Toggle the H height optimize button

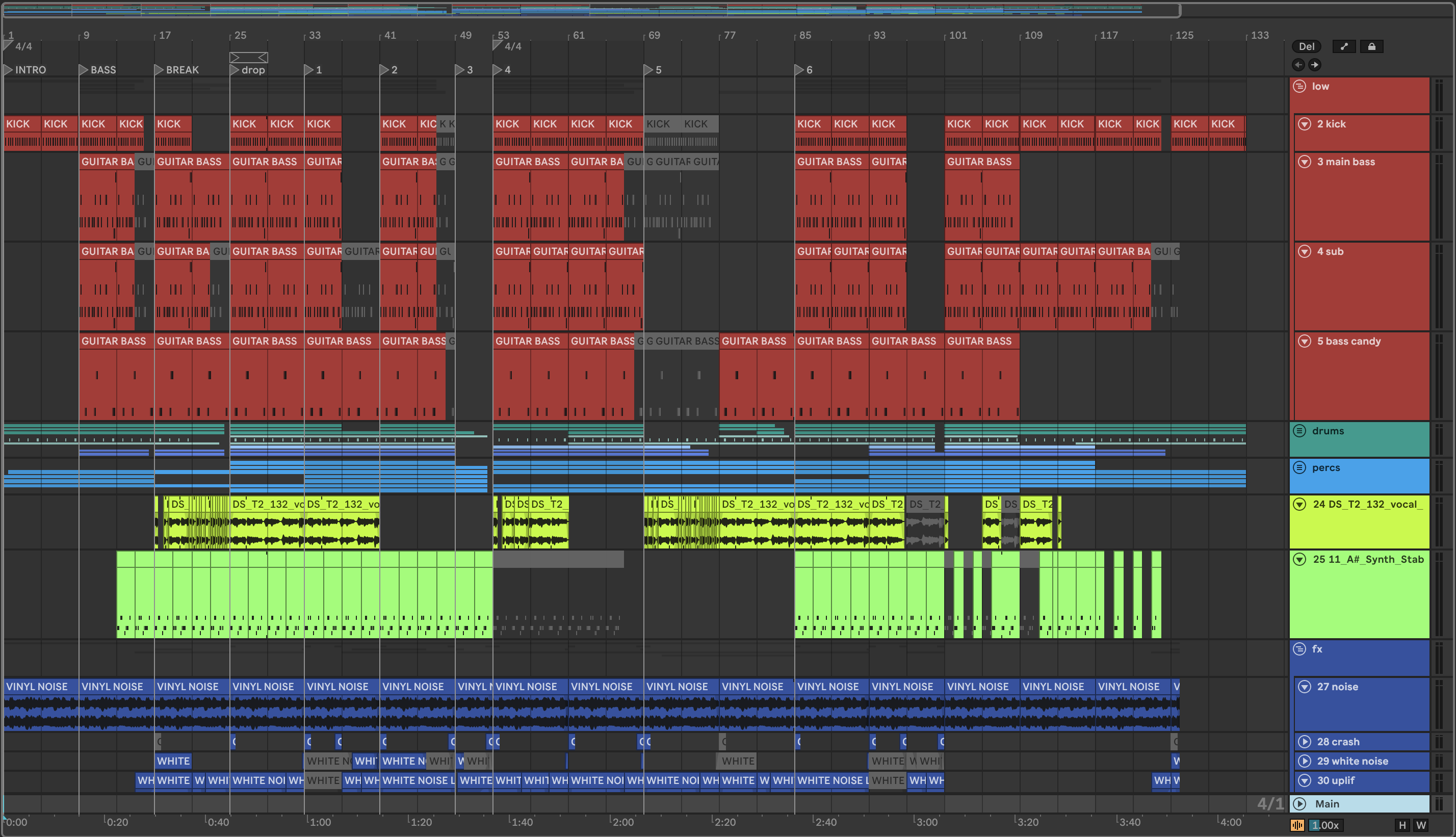[x=1402, y=825]
